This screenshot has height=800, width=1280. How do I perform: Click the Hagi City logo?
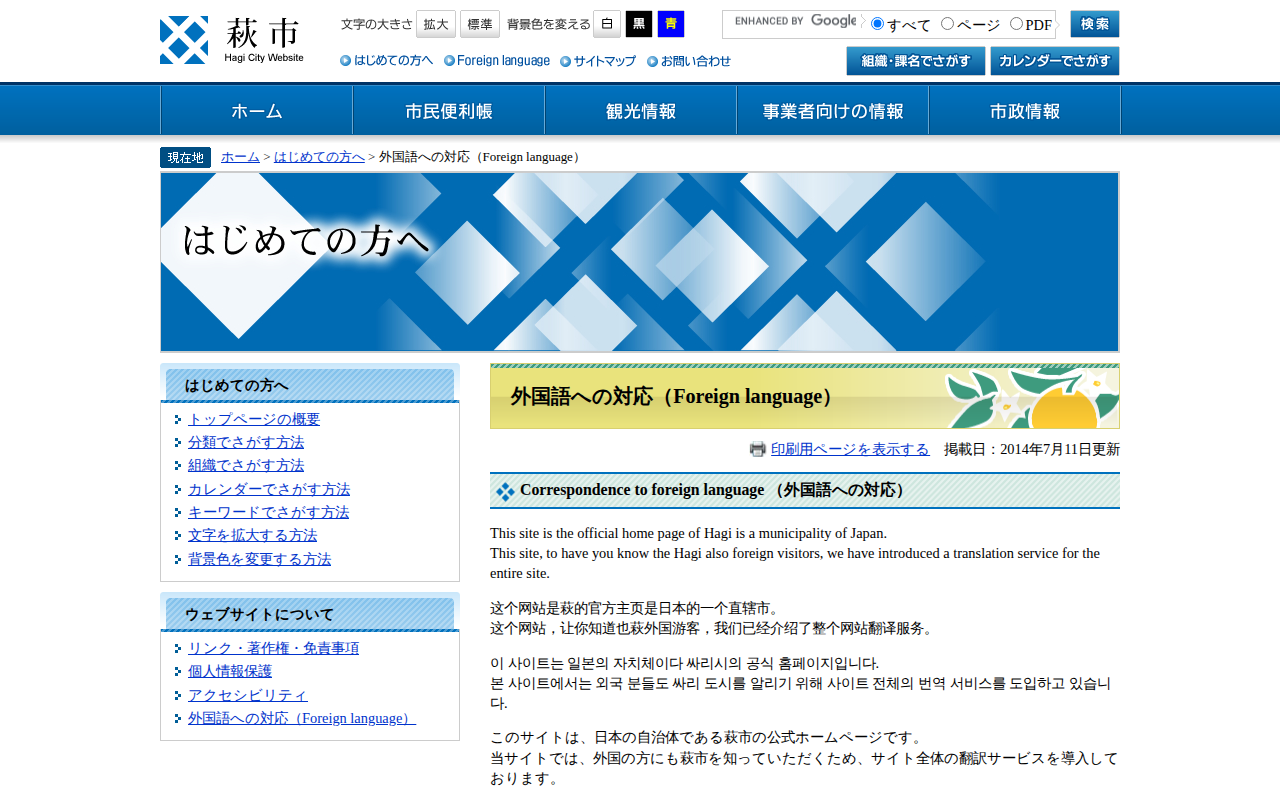click(232, 40)
